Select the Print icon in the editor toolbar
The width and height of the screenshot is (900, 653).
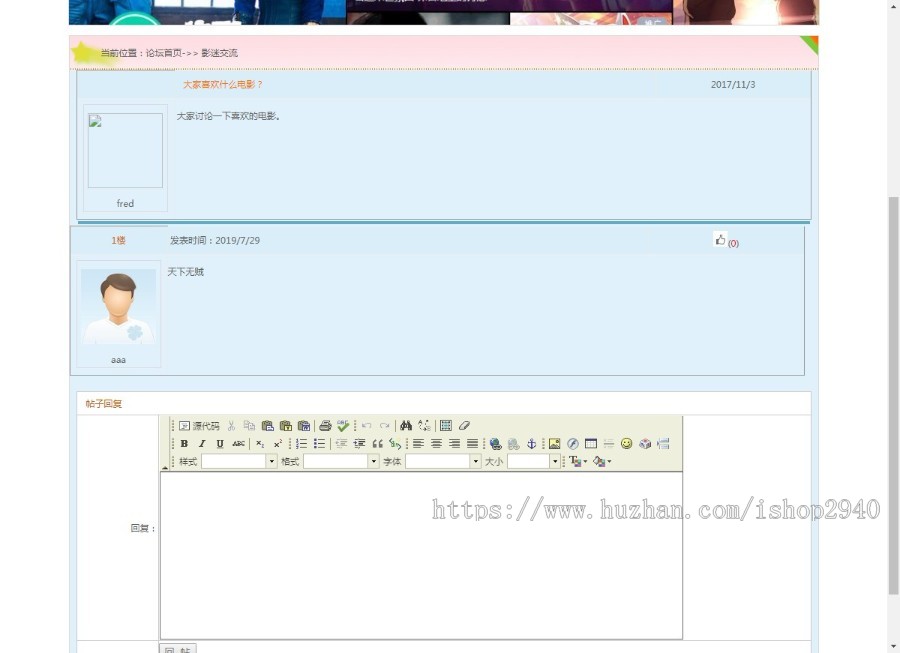326,424
